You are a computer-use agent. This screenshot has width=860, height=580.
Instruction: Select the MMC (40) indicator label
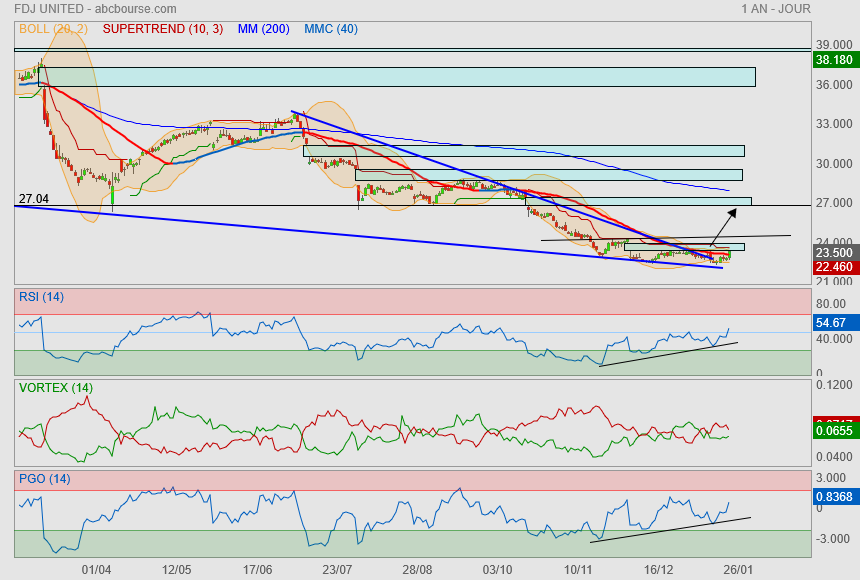pos(331,29)
